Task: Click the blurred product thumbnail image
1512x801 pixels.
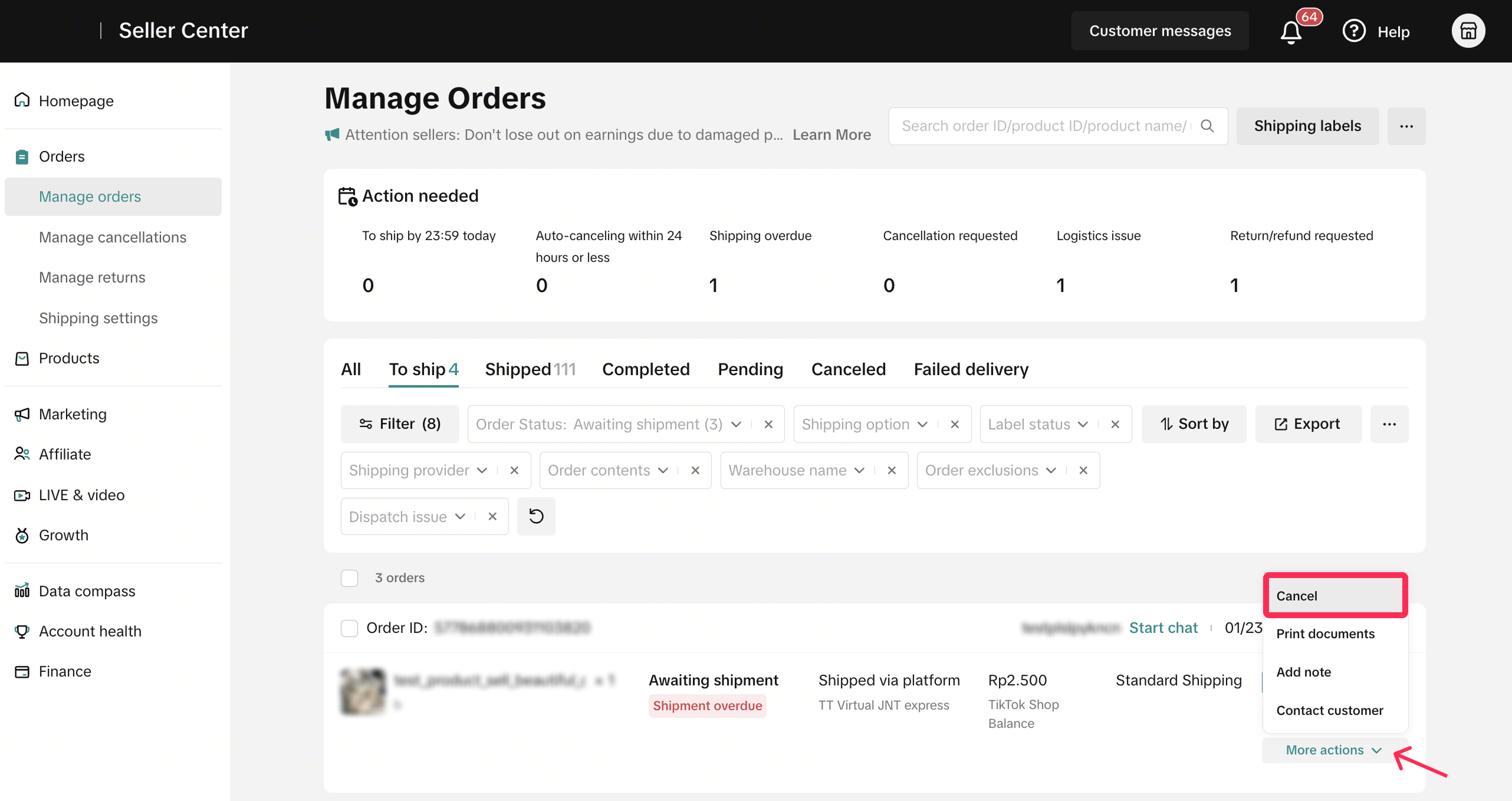Action: click(x=363, y=691)
